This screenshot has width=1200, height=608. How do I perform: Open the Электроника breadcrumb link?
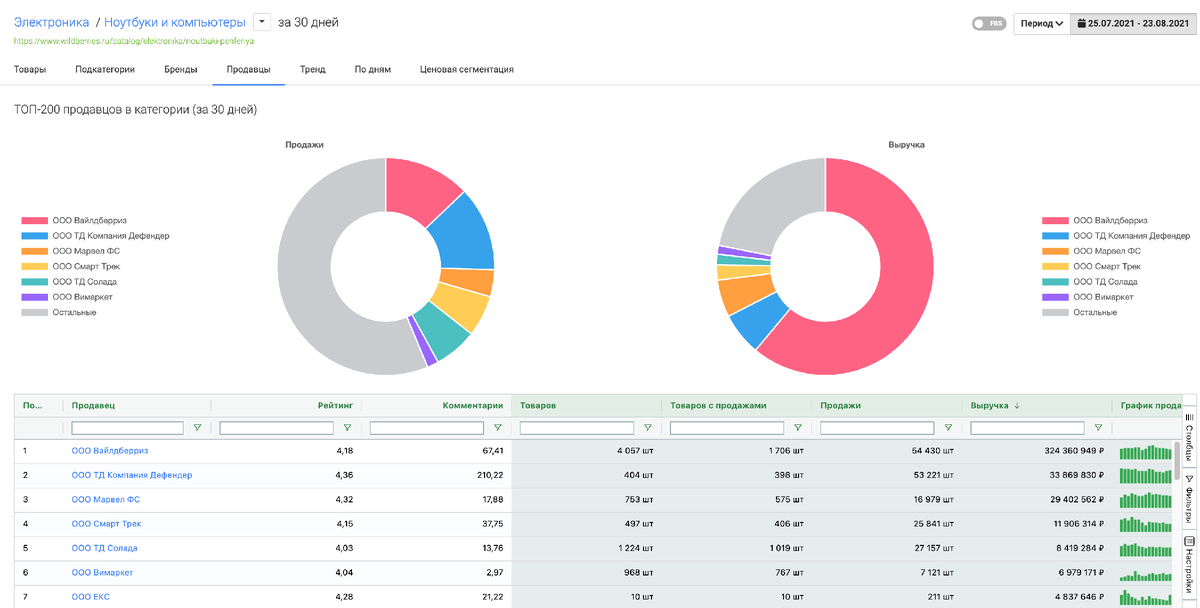click(x=52, y=22)
